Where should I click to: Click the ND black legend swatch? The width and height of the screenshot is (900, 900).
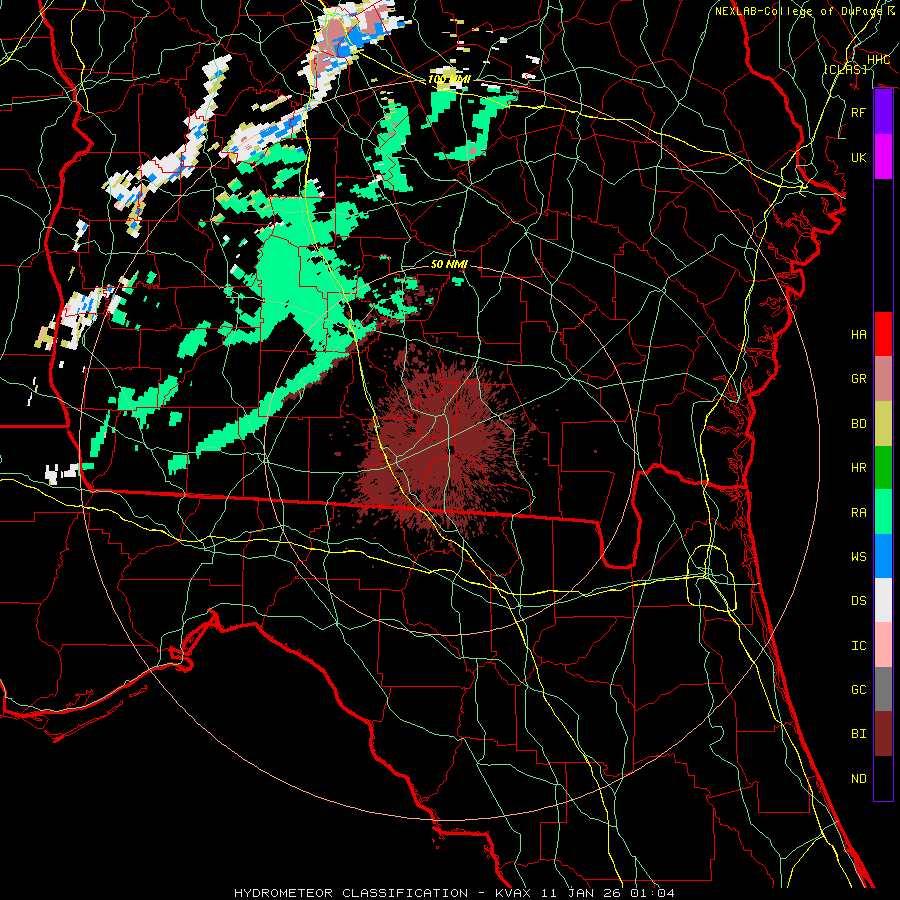pyautogui.click(x=883, y=778)
